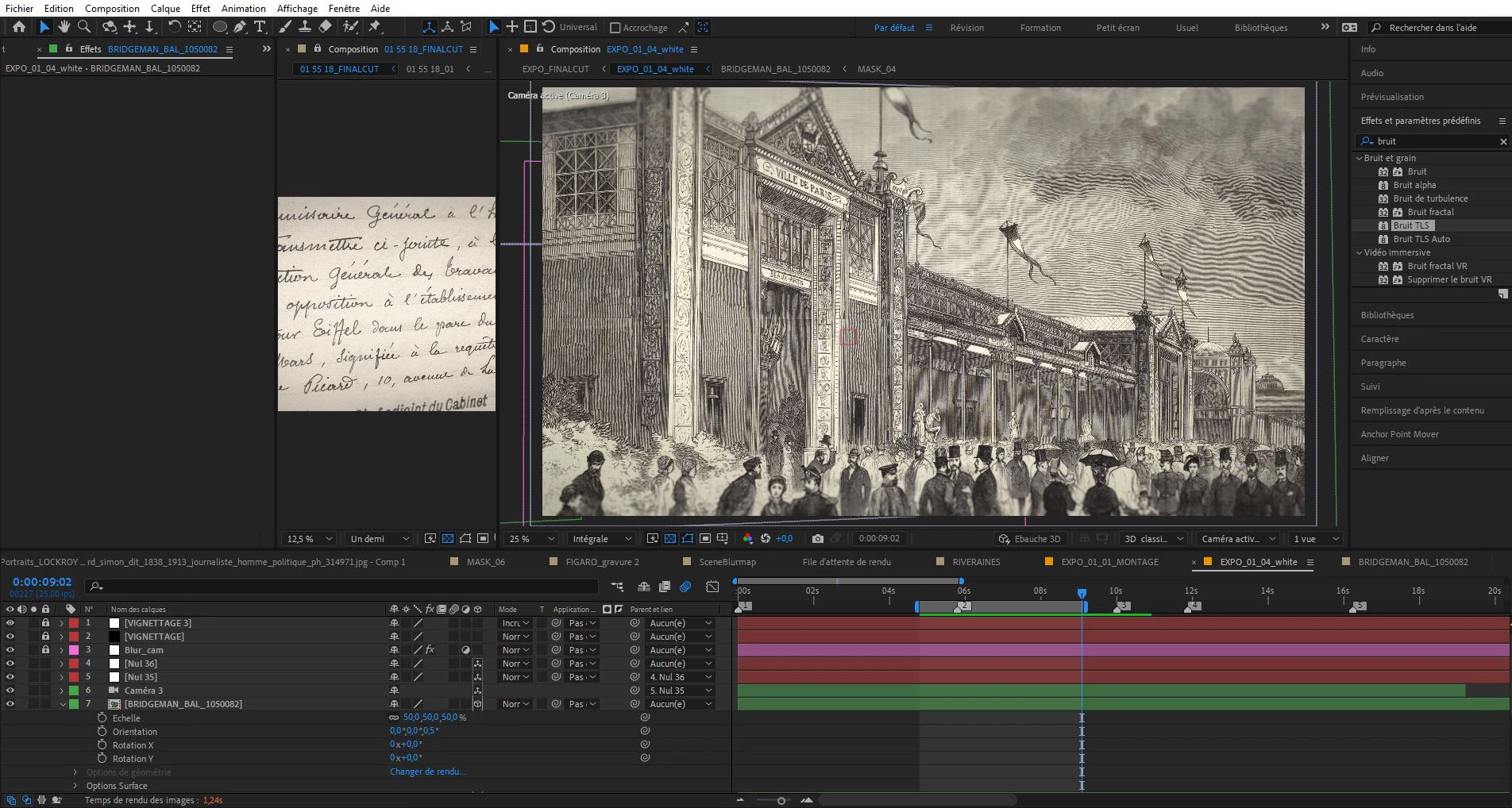Hide the Nul 36 layer

(x=10, y=664)
